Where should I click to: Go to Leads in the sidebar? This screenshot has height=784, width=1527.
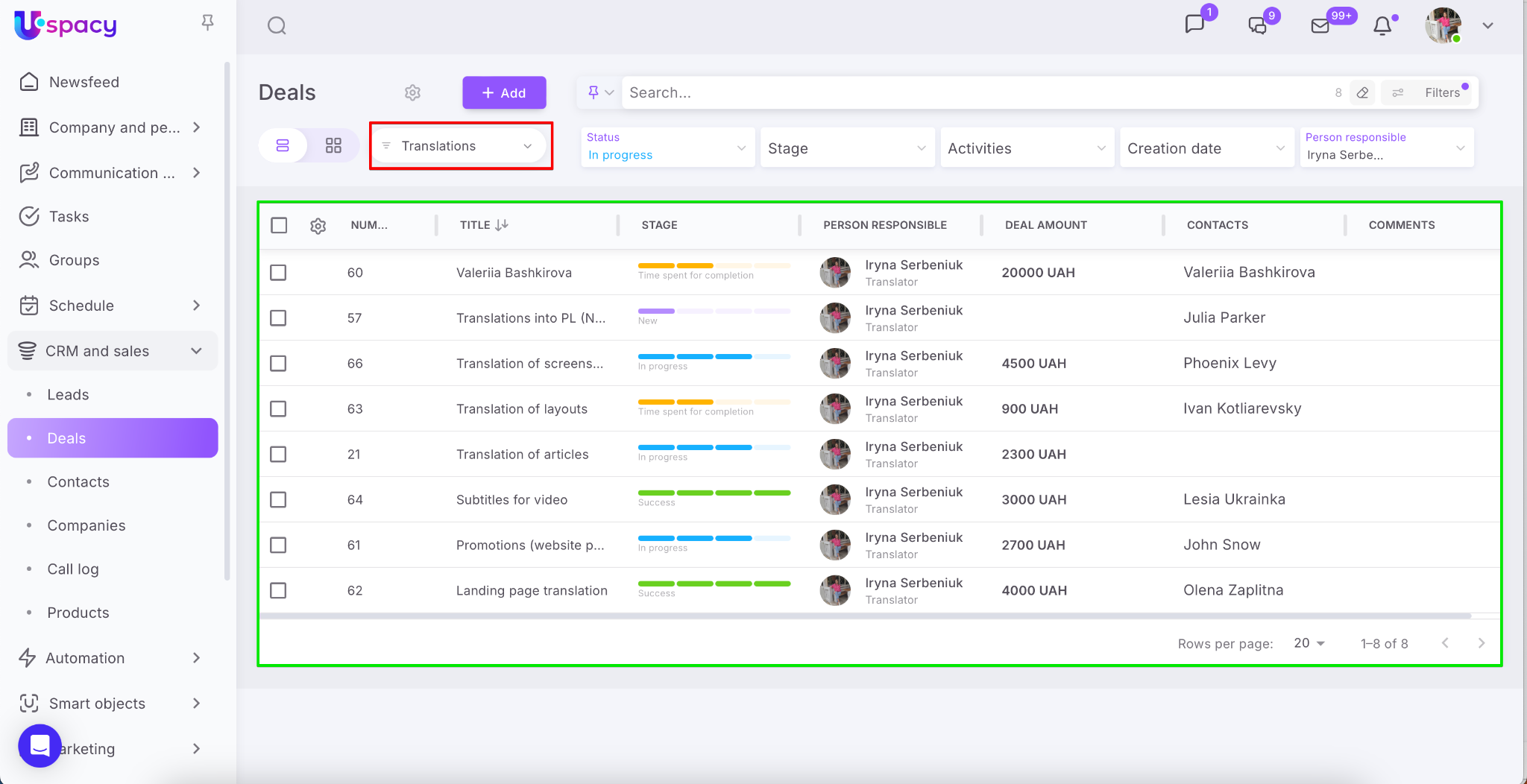(x=68, y=394)
